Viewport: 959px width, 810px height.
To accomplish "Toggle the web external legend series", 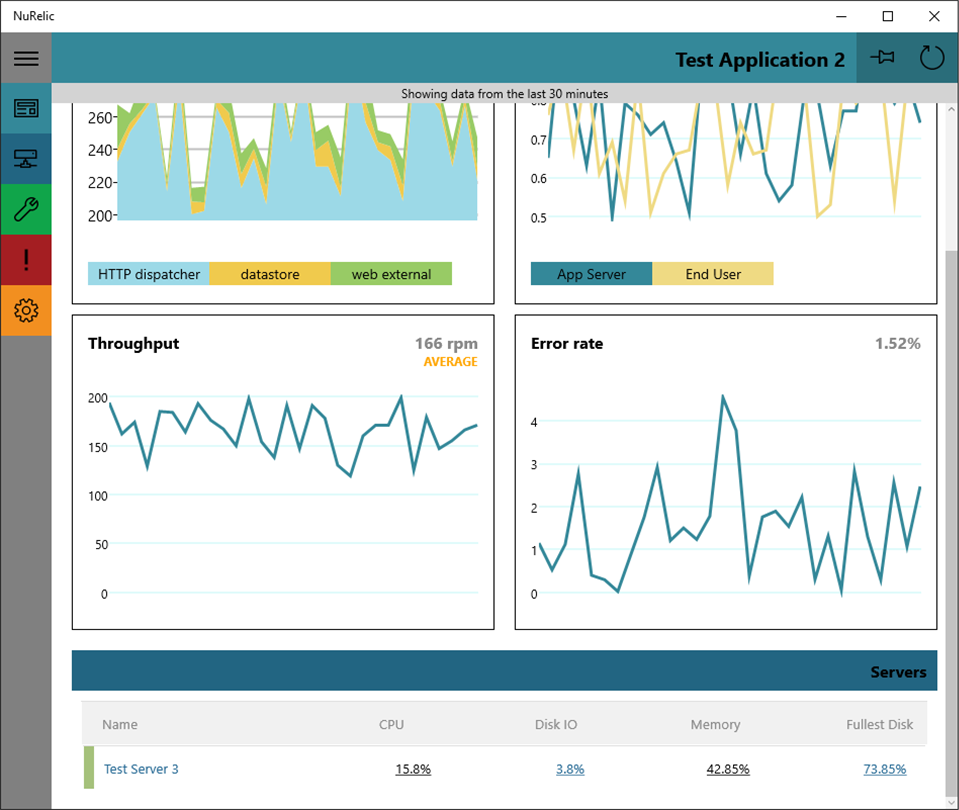I will click(x=391, y=274).
